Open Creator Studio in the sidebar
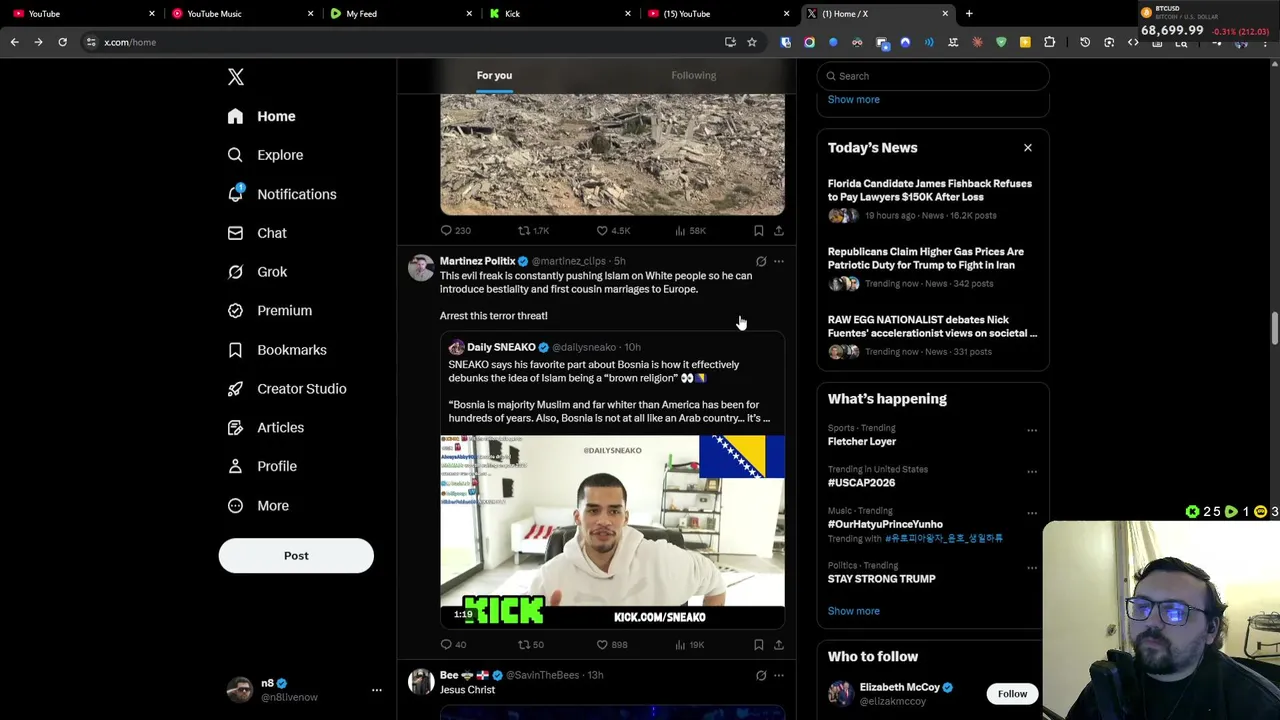 (286, 389)
